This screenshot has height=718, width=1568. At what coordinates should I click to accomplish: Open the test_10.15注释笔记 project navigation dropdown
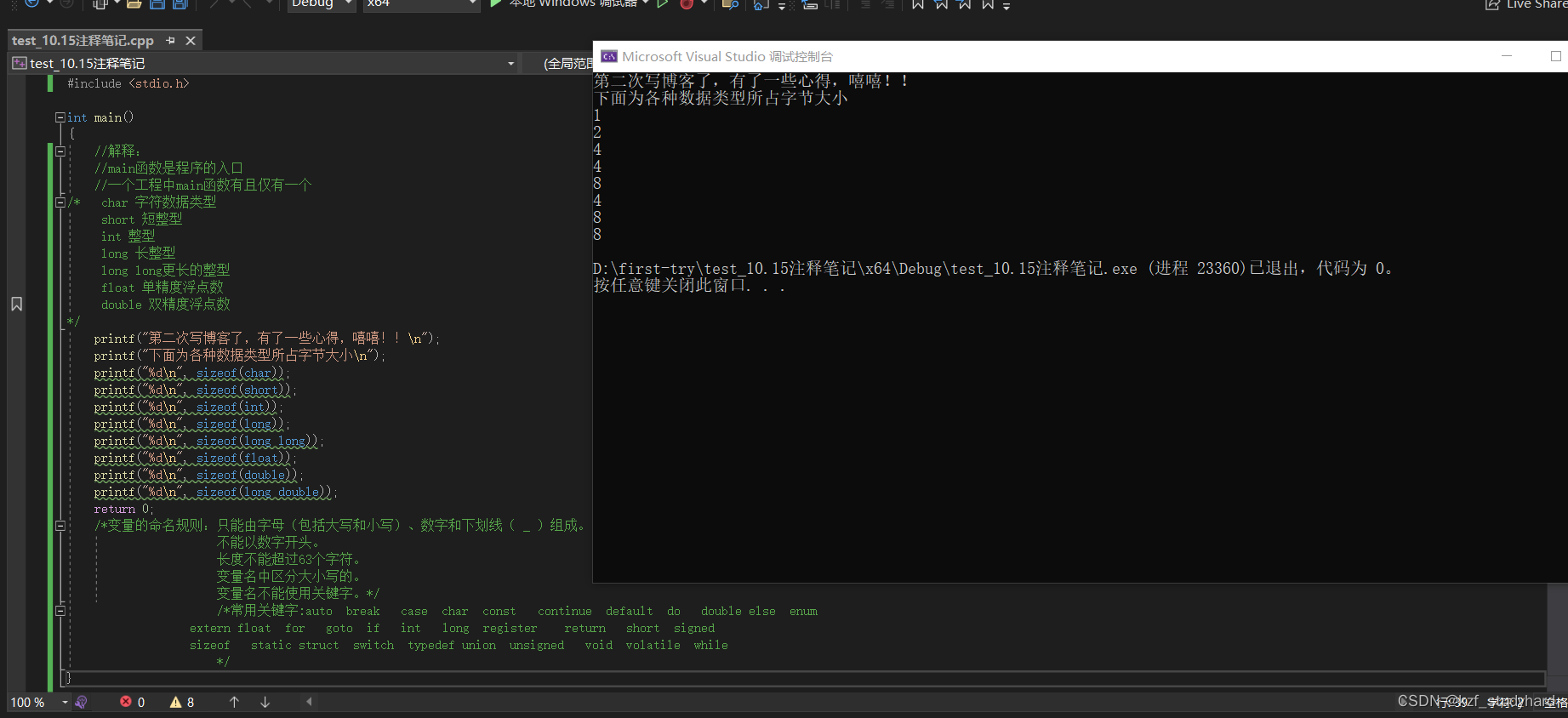coord(511,64)
